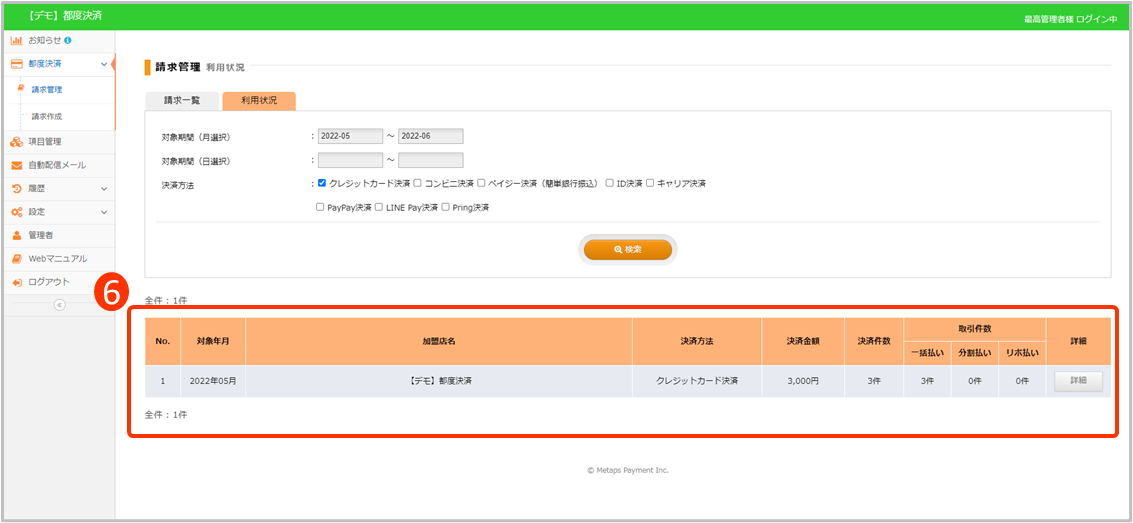Click the お知らせ bar chart icon
1133x523 pixels.
click(17, 40)
